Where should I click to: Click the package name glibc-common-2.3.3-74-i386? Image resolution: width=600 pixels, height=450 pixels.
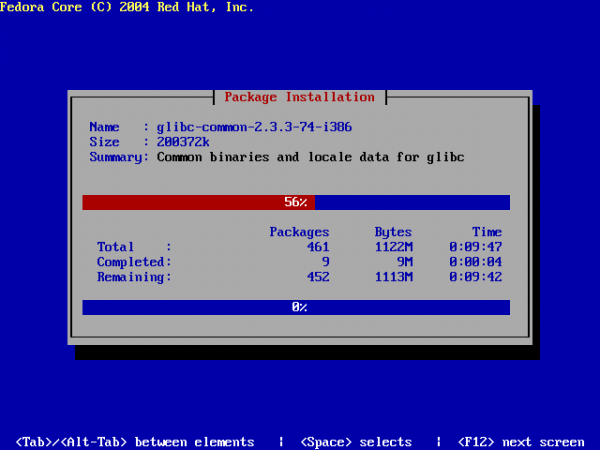254,127
